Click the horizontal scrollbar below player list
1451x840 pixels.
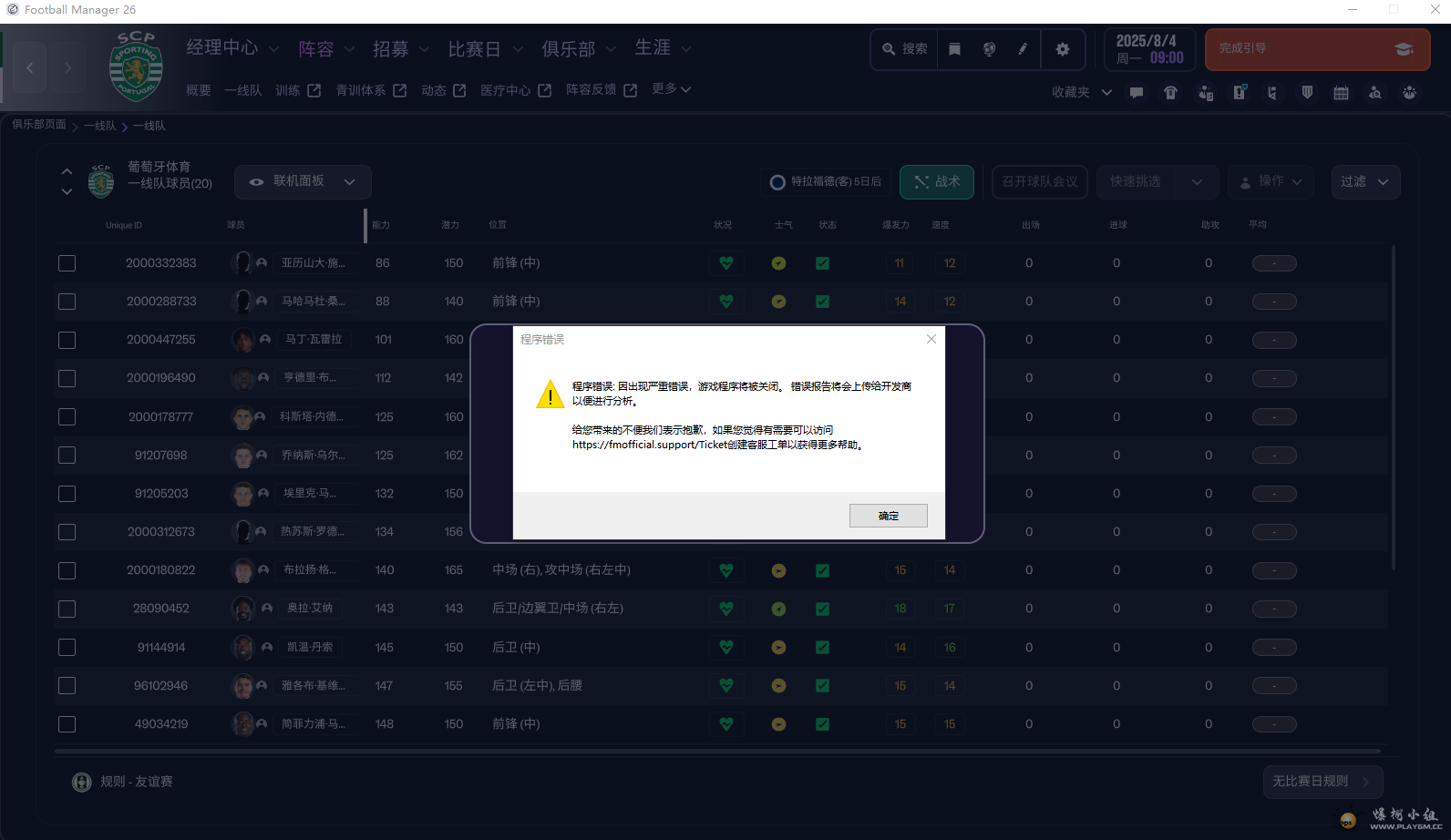click(717, 752)
